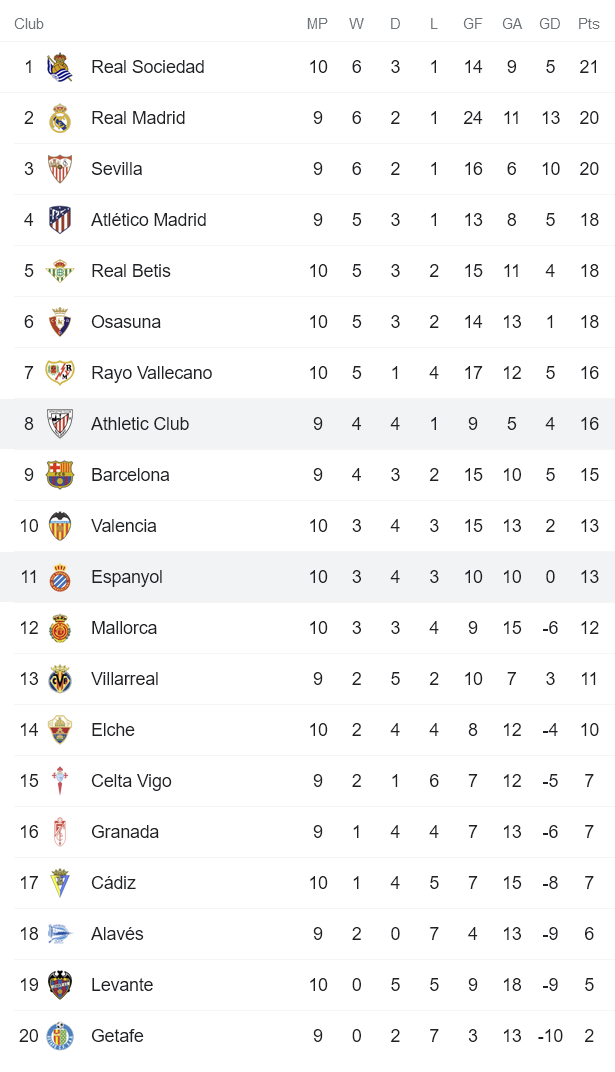
Task: Open the Osasuna team name link
Action: pyautogui.click(x=126, y=322)
